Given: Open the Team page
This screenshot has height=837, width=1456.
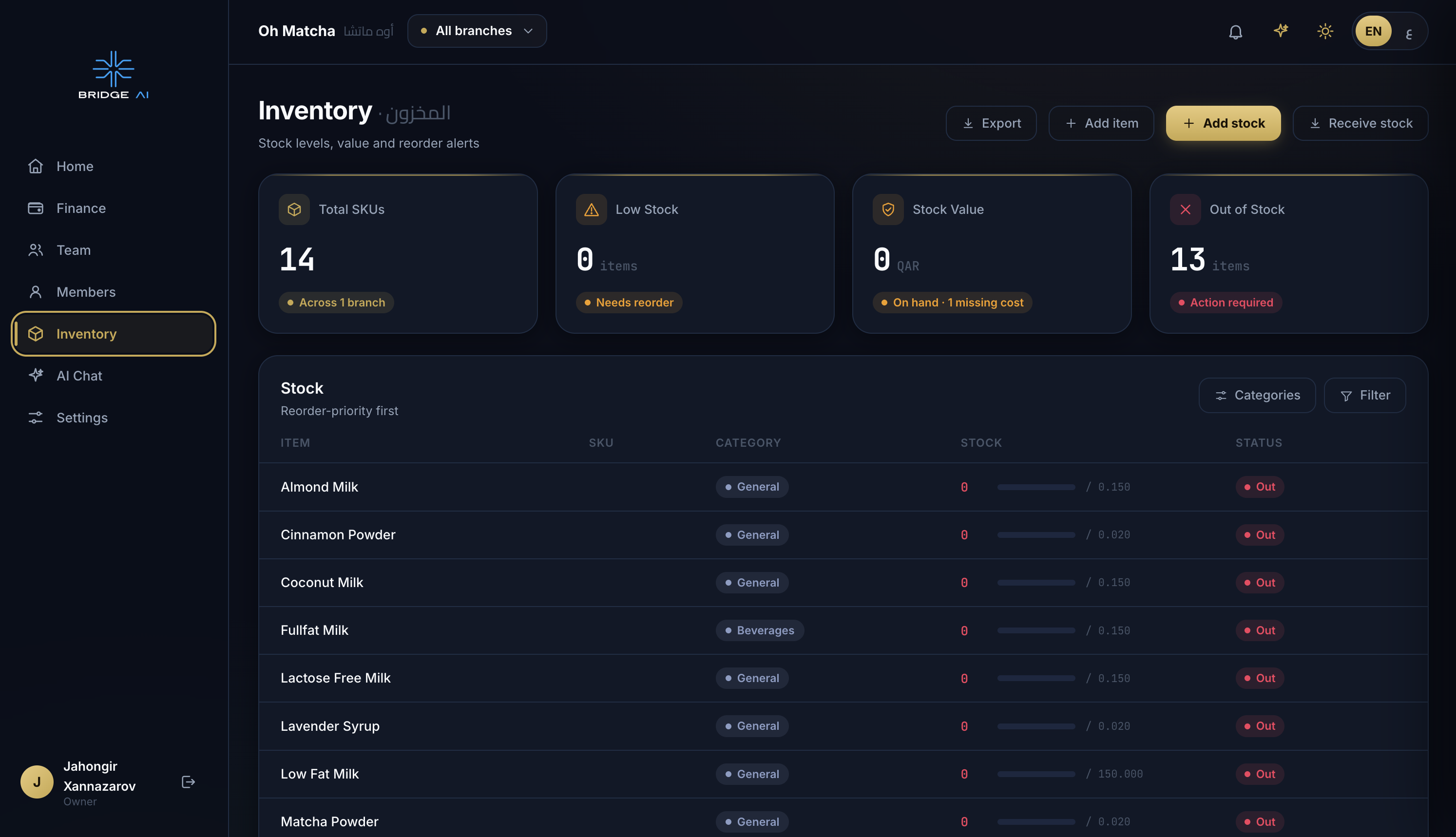Looking at the screenshot, I should [x=114, y=250].
